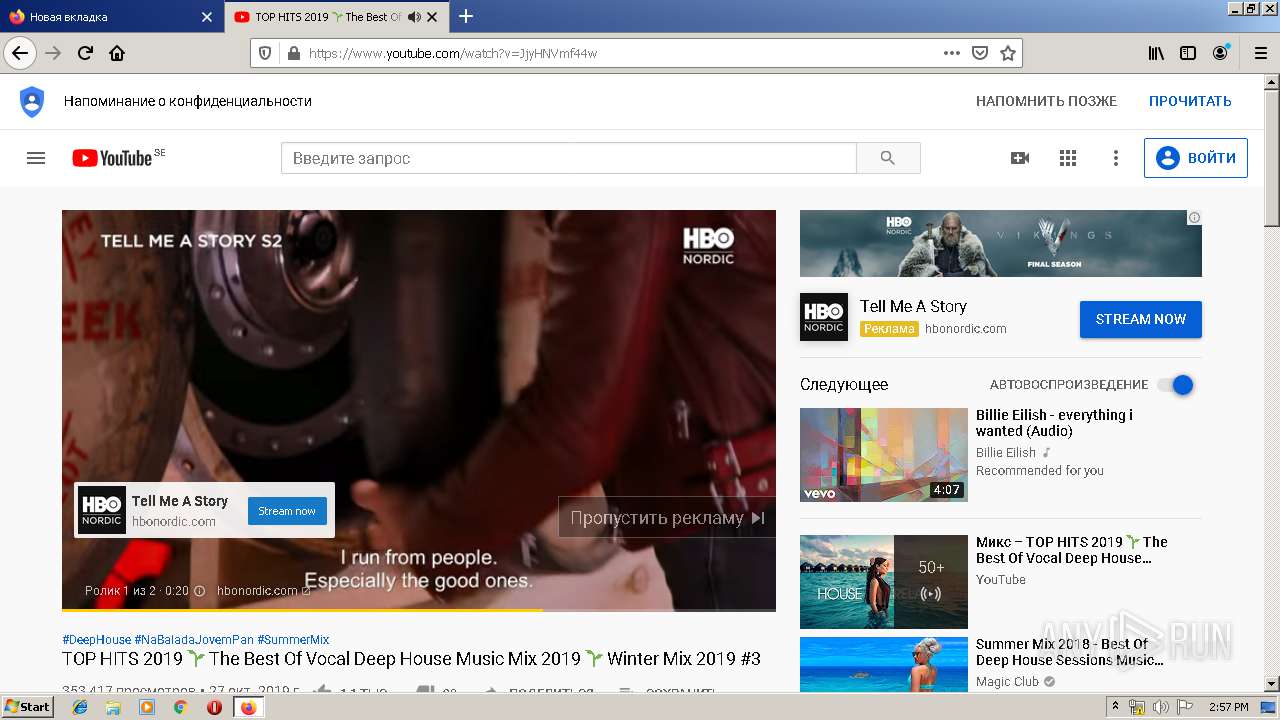
Task: Toggle the АВТОВОСПРОИЗВЕДЕНИЕ autoplay switch
Action: coord(1176,385)
